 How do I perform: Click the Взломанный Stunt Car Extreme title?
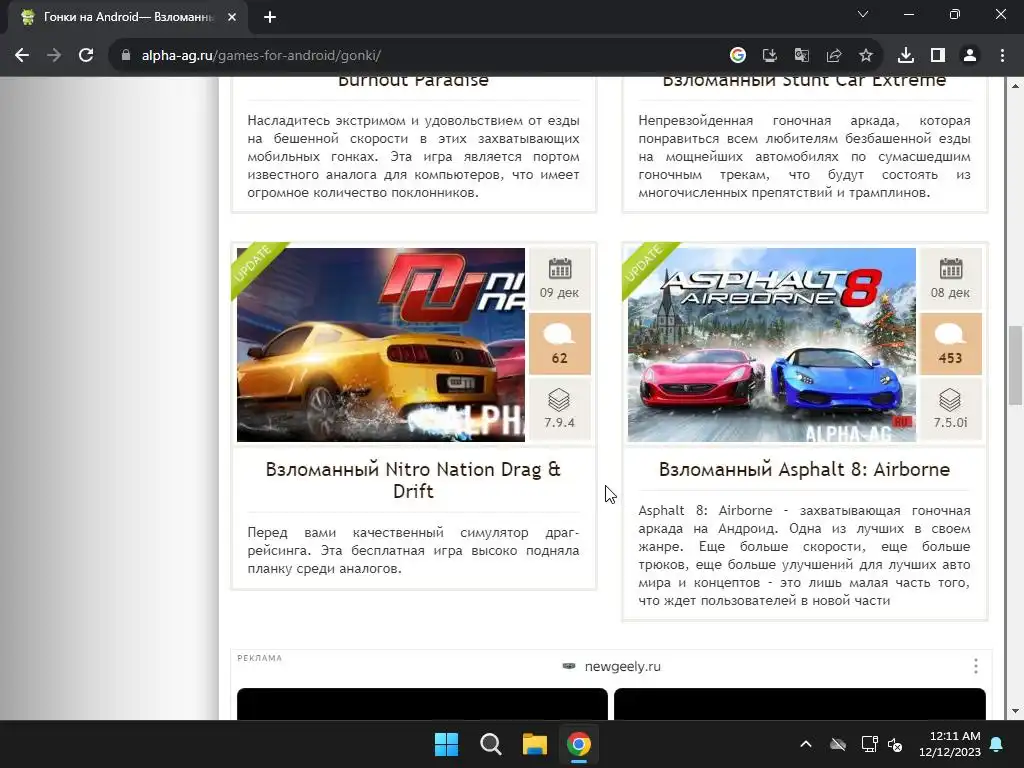804,81
